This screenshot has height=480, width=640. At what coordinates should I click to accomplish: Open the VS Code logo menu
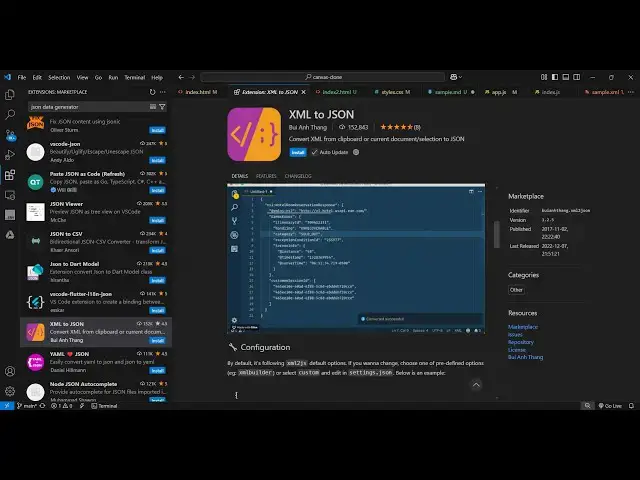click(x=7, y=77)
